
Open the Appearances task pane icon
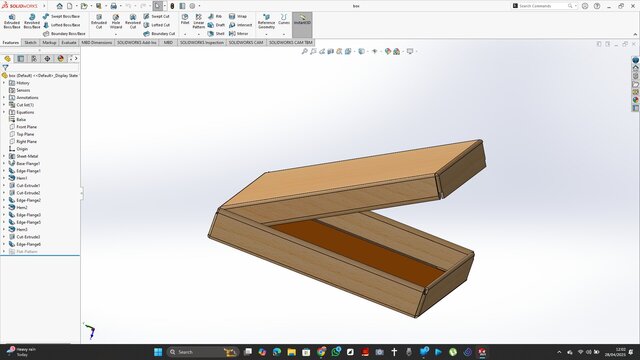click(x=636, y=100)
